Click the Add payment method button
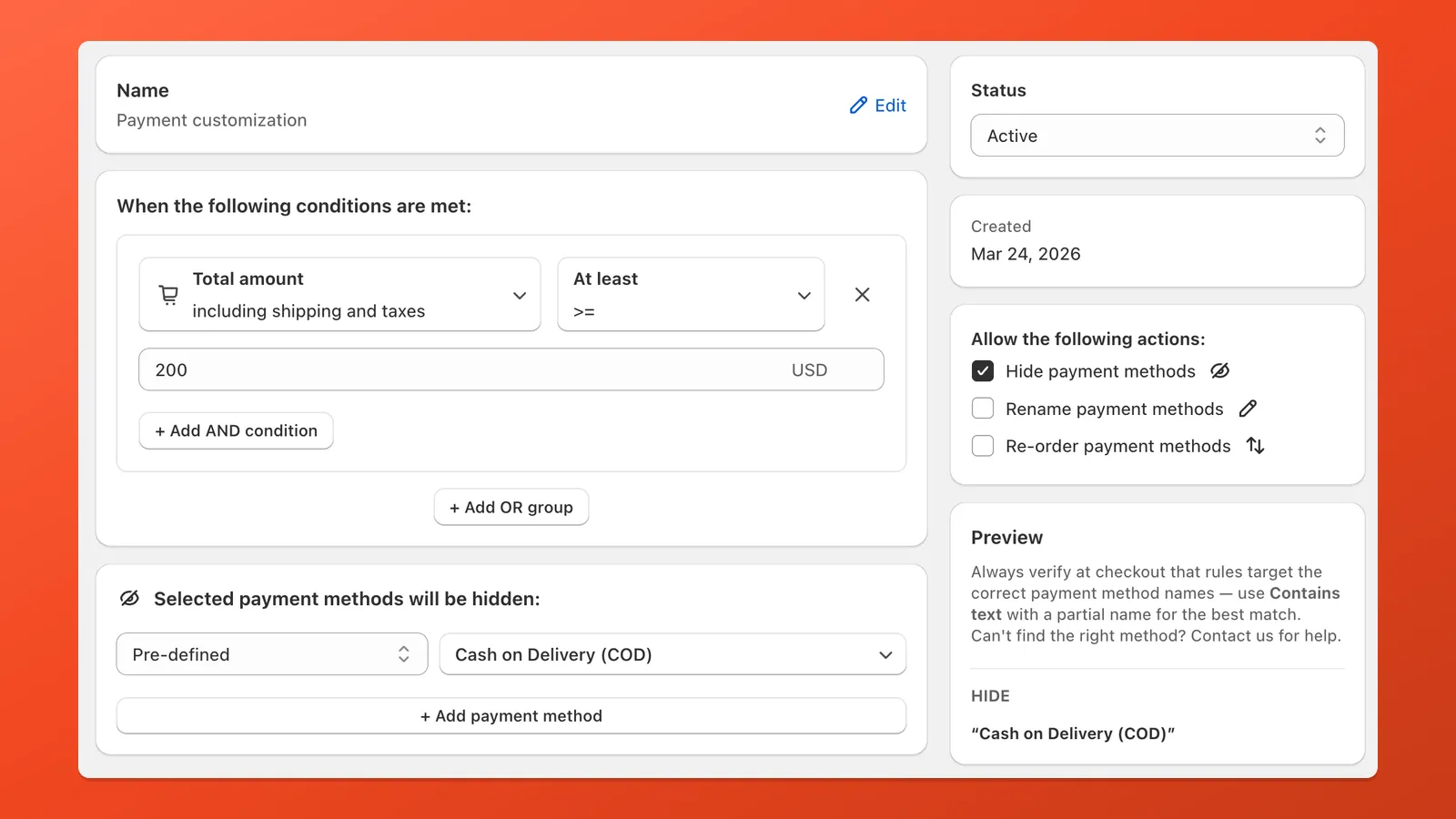 pyautogui.click(x=511, y=715)
